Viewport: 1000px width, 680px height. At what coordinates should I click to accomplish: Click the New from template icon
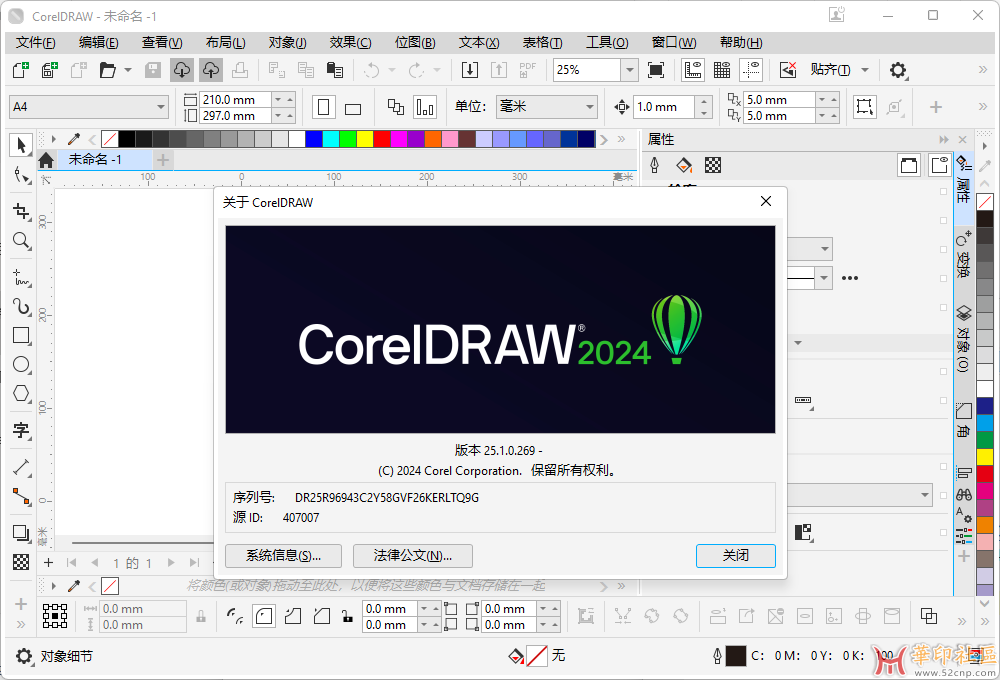[50, 70]
